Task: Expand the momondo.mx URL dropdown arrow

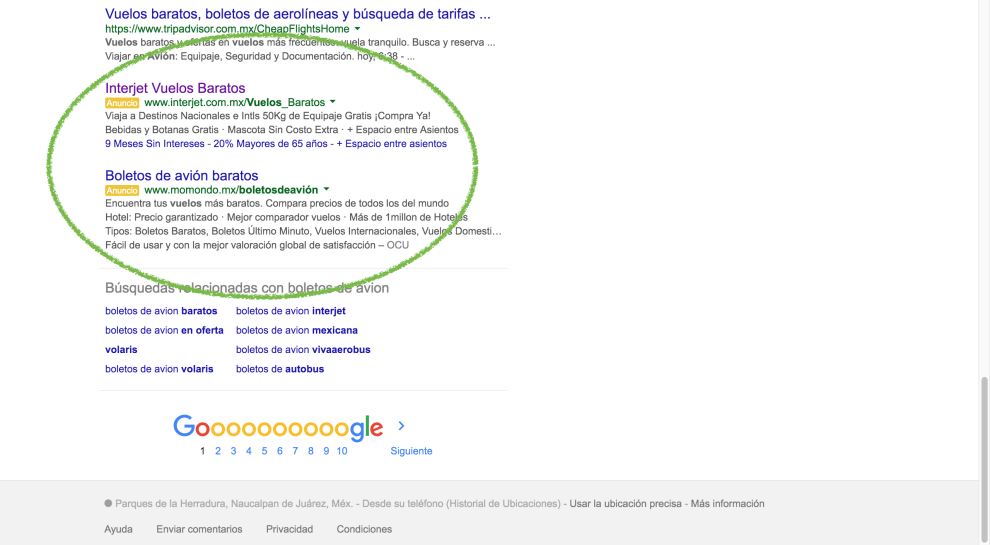Action: (326, 189)
